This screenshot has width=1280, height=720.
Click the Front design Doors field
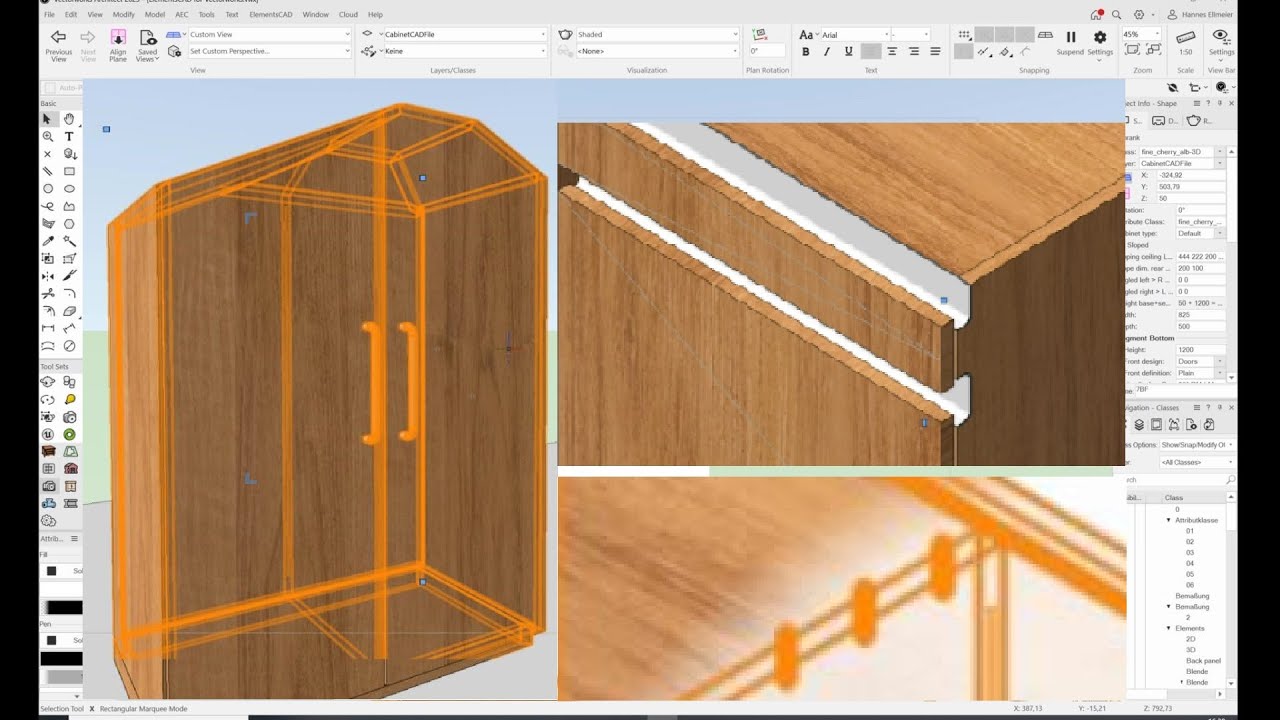click(1200, 361)
